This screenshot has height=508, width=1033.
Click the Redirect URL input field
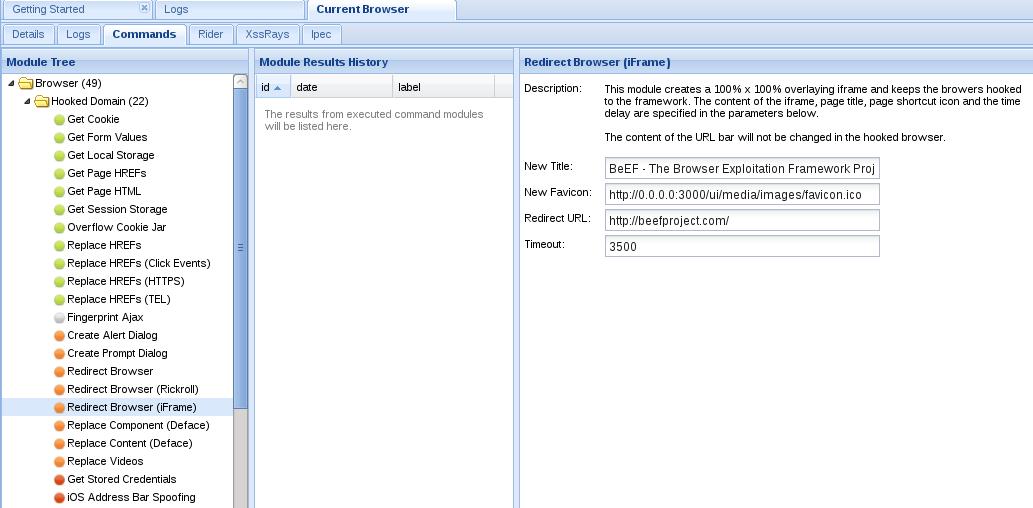pyautogui.click(x=741, y=220)
